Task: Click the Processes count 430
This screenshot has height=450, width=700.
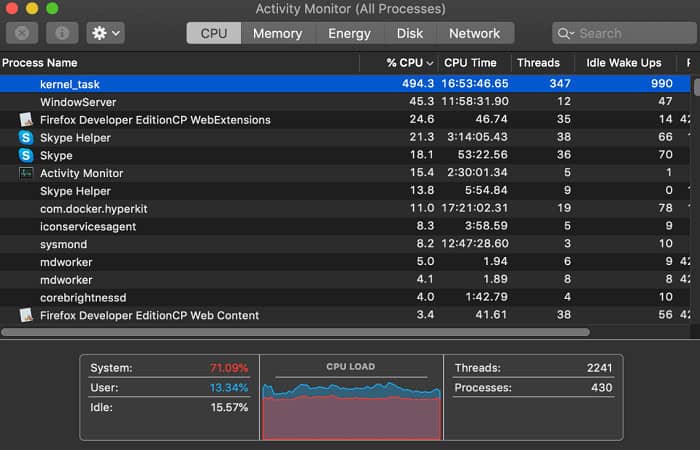Action: coord(602,388)
